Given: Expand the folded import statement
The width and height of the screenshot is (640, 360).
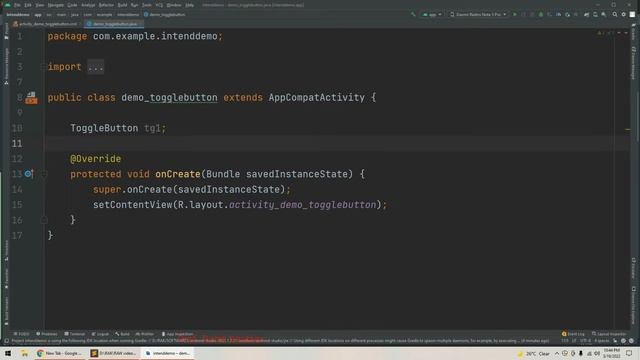Looking at the screenshot, I should (x=96, y=67).
